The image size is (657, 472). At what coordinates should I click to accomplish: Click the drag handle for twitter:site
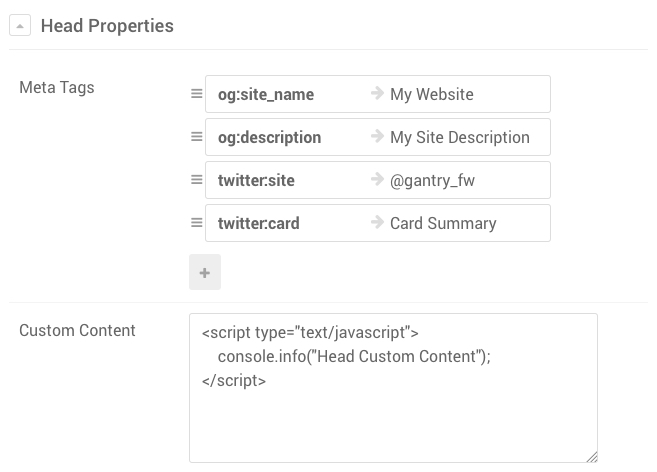click(x=196, y=180)
